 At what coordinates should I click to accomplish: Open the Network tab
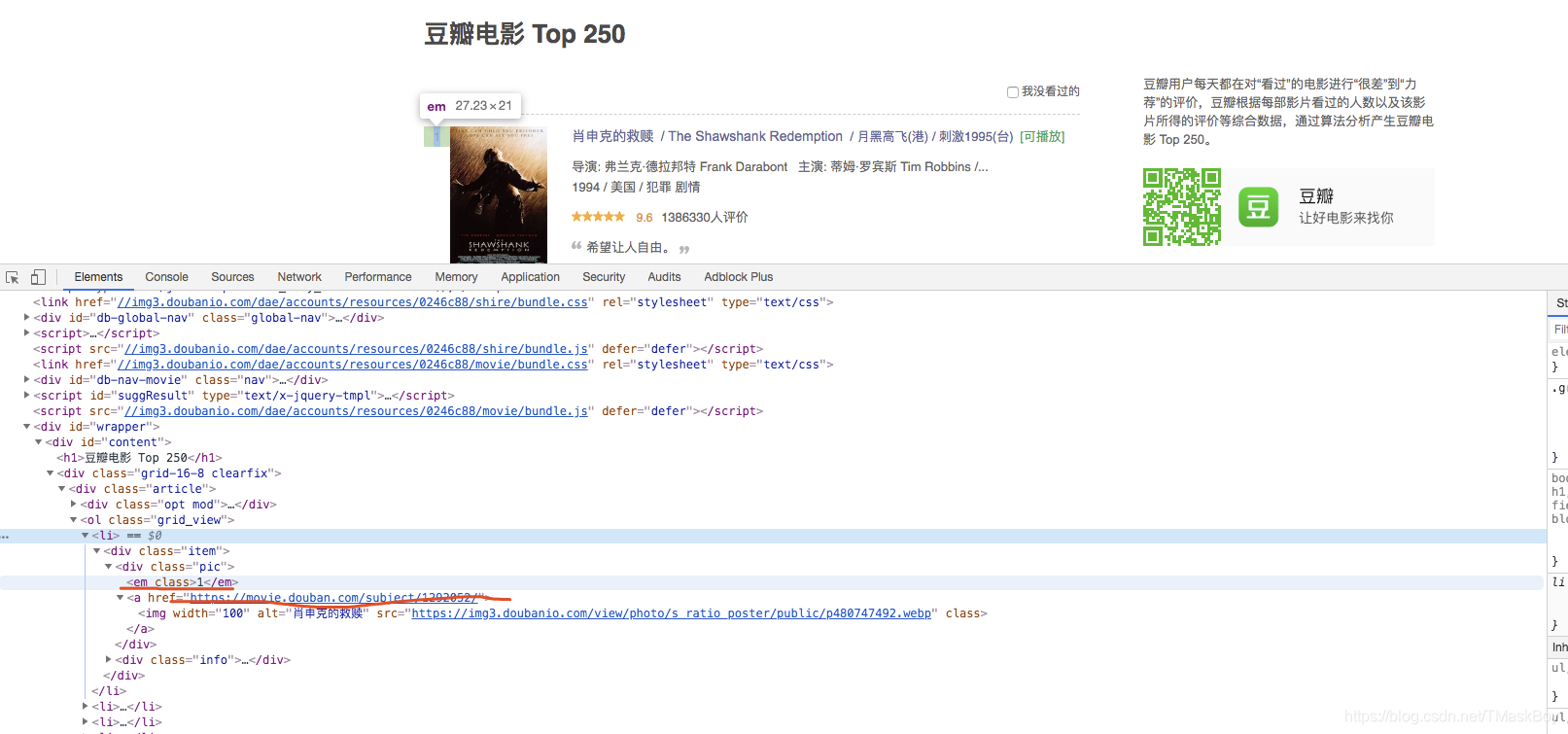tap(299, 277)
